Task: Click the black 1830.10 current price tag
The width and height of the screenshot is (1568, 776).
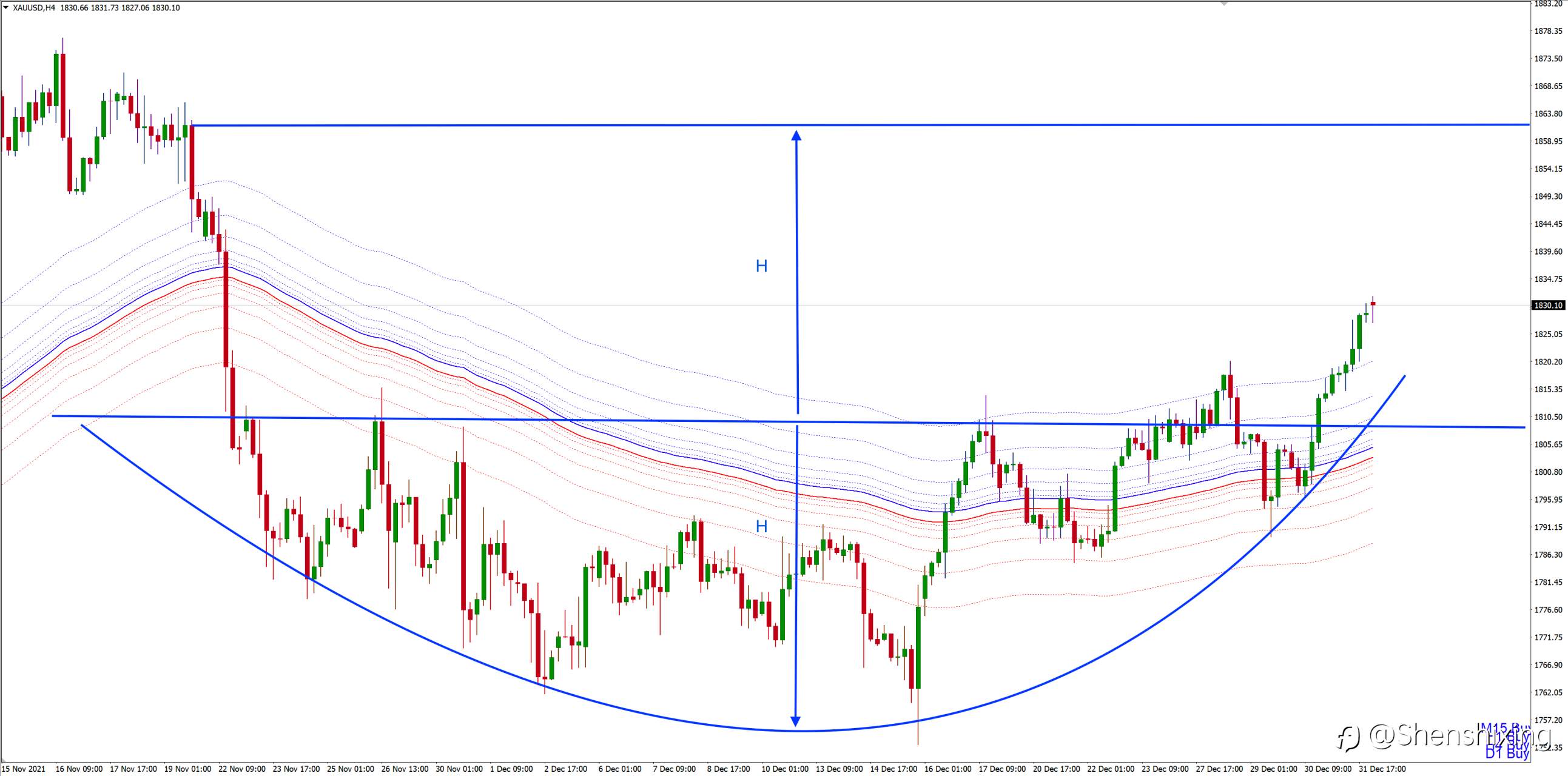Action: click(1548, 306)
